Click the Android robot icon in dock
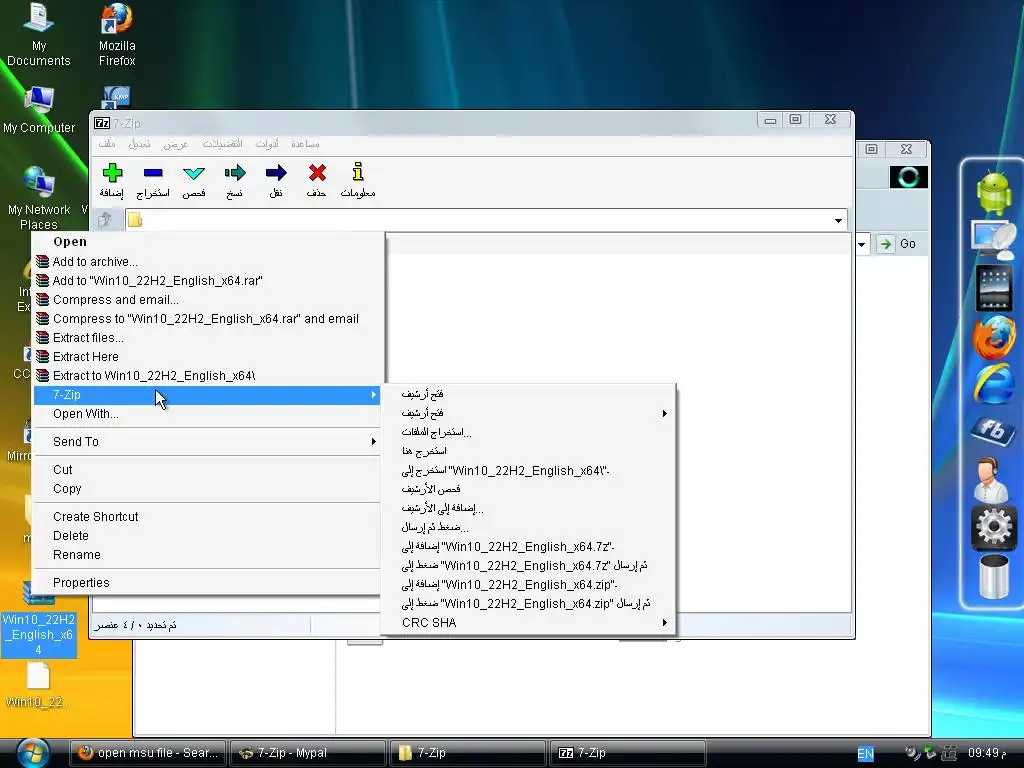This screenshot has width=1024, height=768. (994, 192)
